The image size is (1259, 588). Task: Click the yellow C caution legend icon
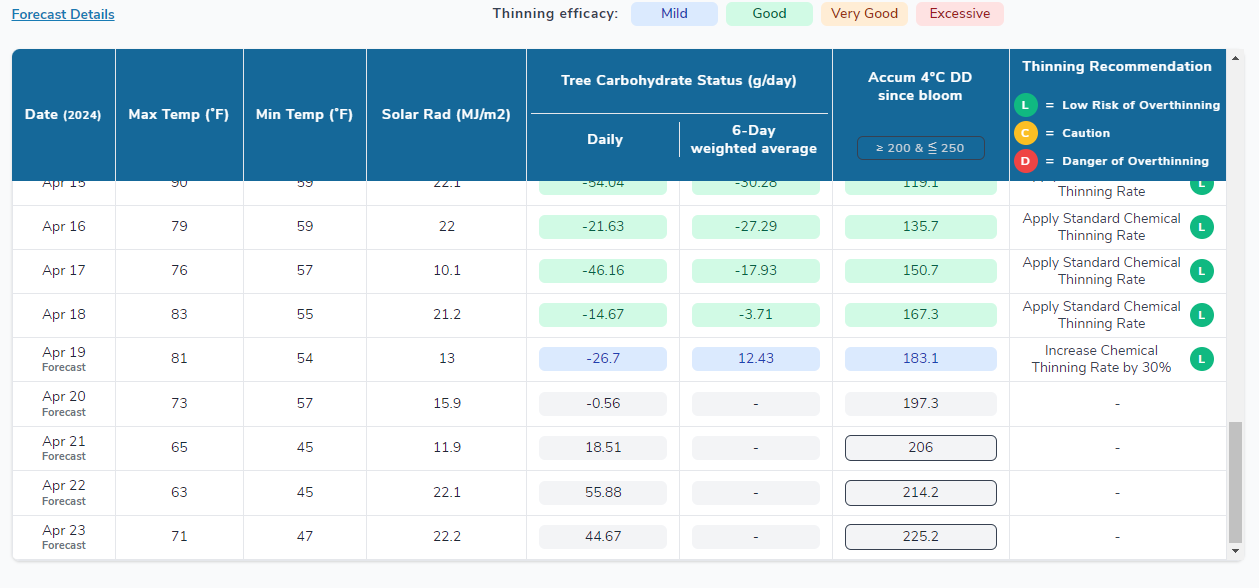coord(1025,133)
